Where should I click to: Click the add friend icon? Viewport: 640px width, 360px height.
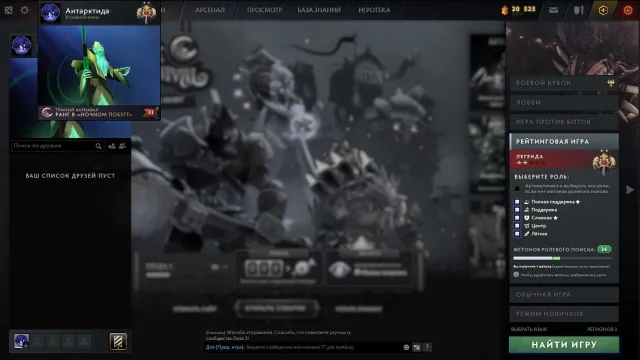pyautogui.click(x=112, y=146)
